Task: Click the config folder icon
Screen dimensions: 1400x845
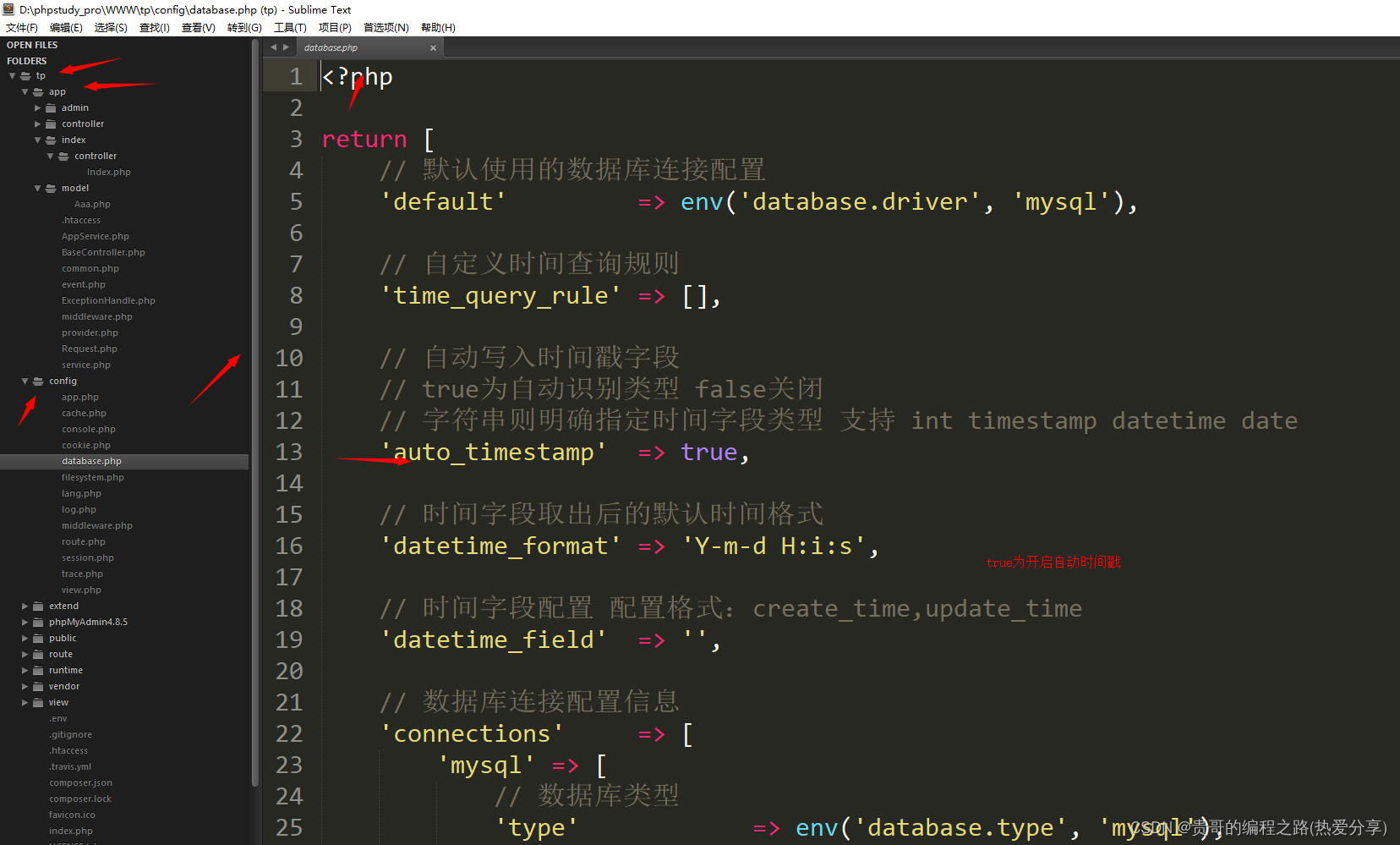Action: [x=38, y=381]
